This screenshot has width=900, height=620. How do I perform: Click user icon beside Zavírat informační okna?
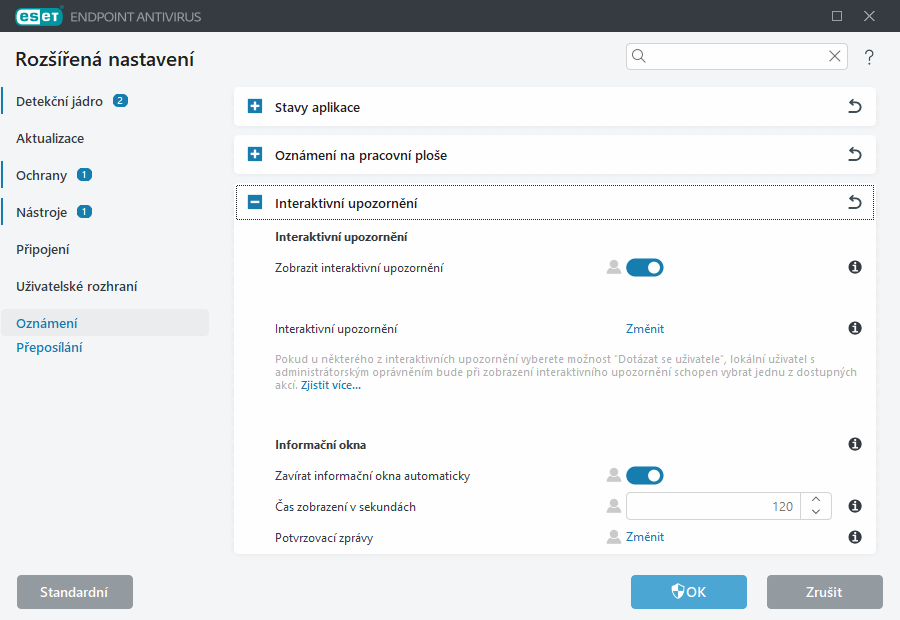614,475
